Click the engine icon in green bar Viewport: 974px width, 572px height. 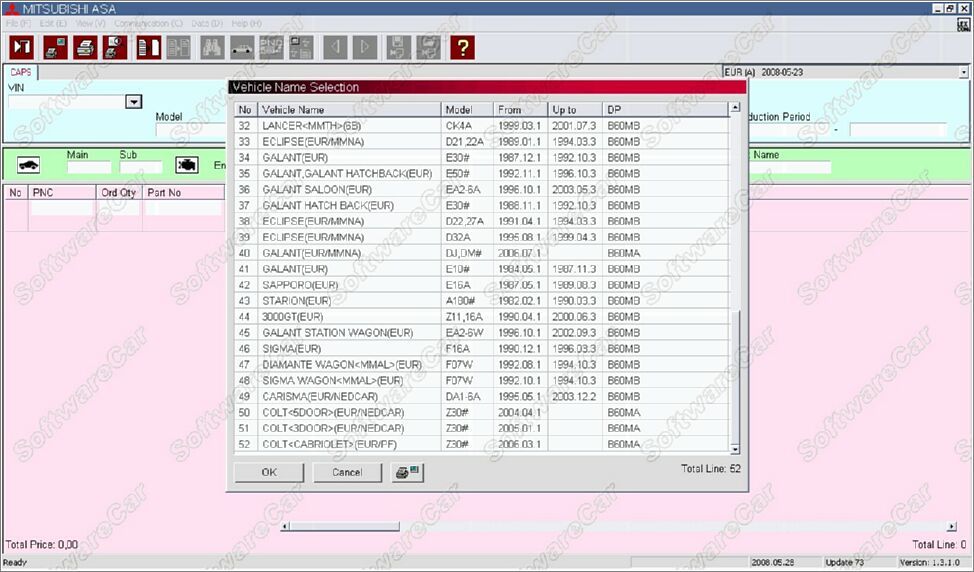[187, 165]
